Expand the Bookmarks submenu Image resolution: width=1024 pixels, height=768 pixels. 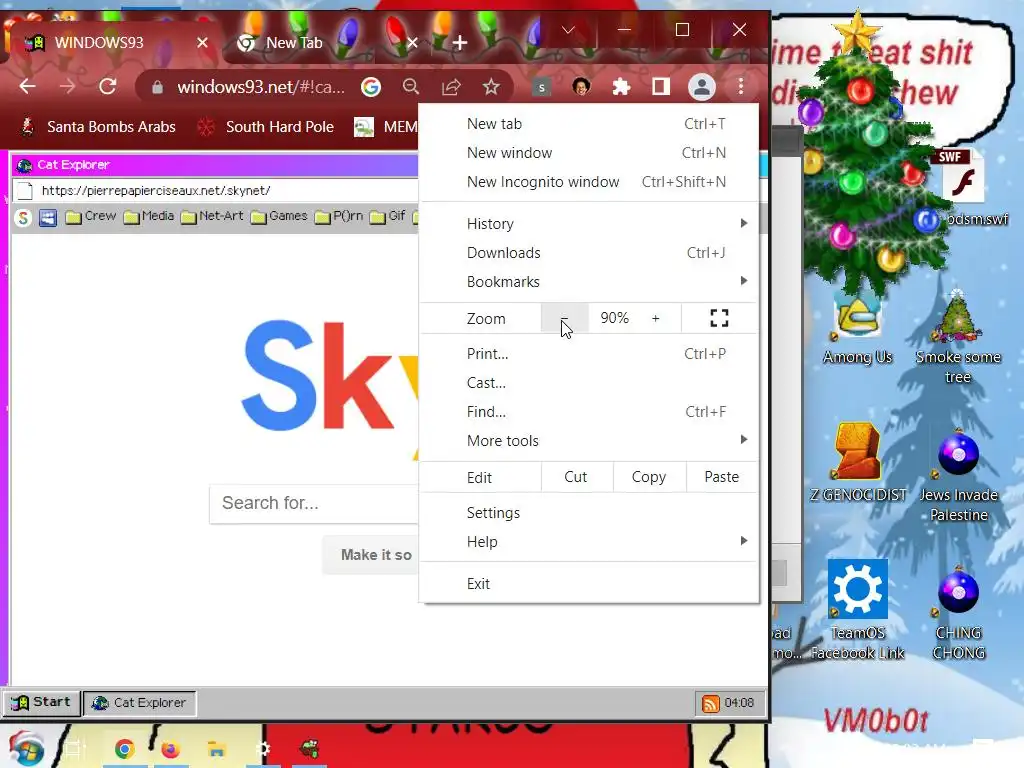click(x=588, y=281)
